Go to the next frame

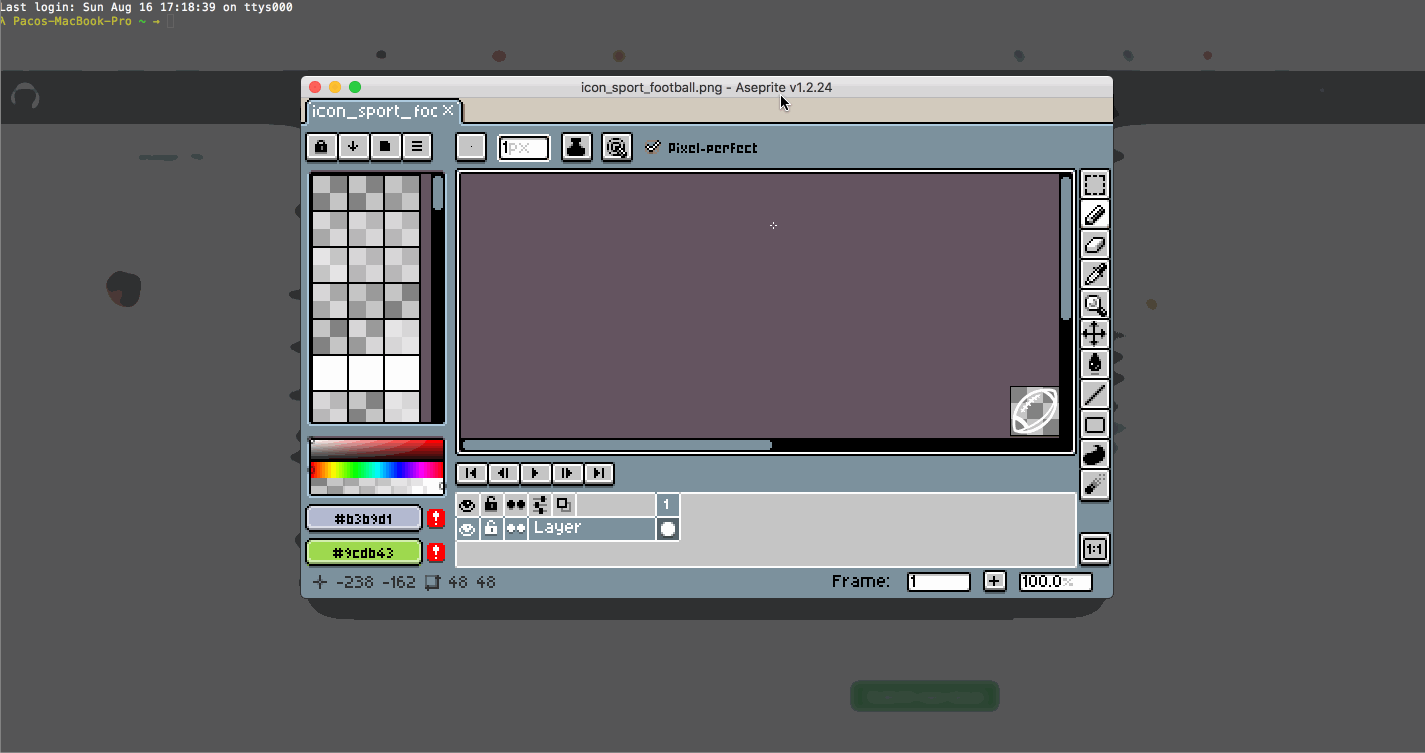coord(567,473)
